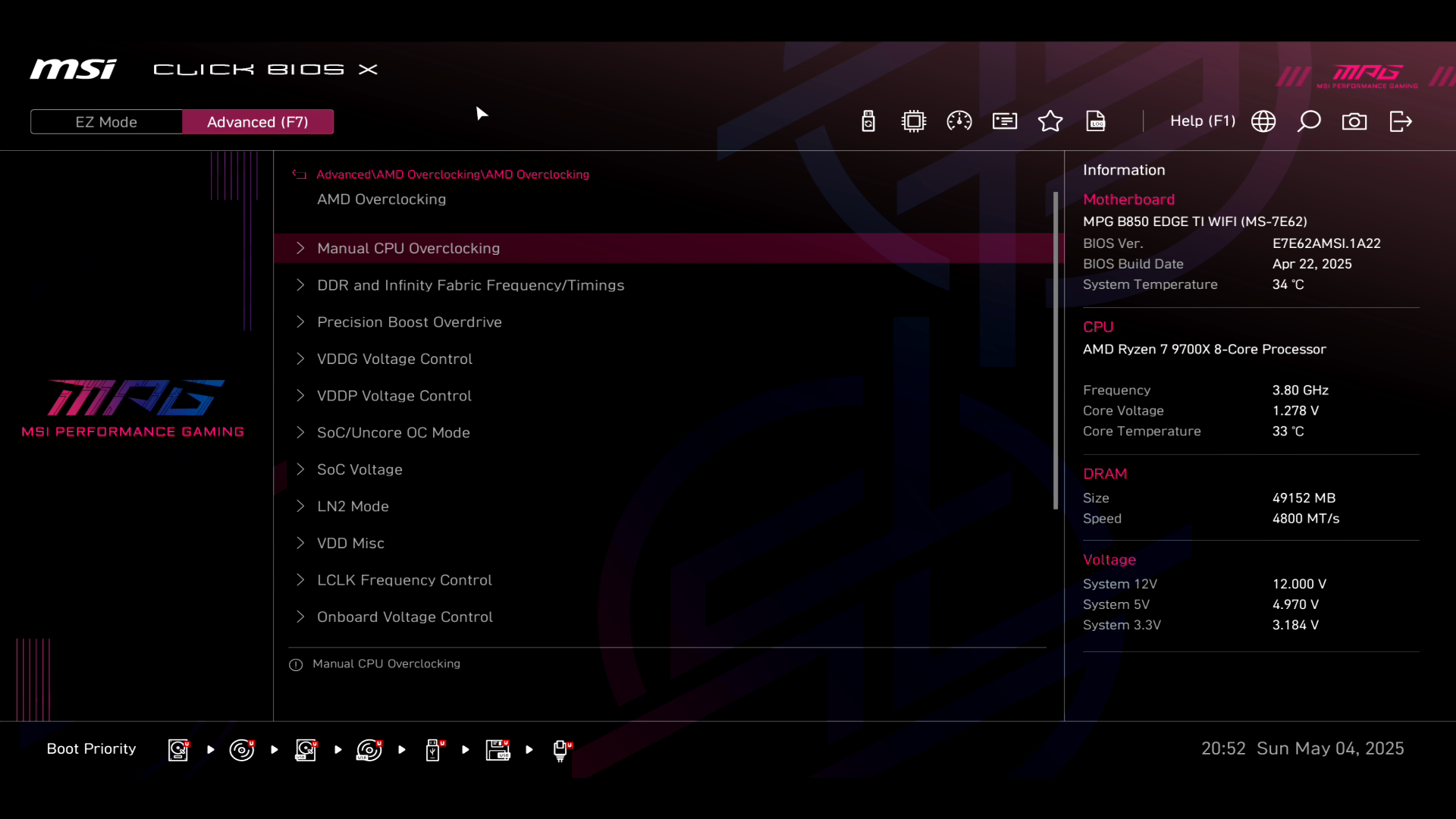Select the hard drive boot priority icon
1456x819 pixels.
click(x=178, y=750)
